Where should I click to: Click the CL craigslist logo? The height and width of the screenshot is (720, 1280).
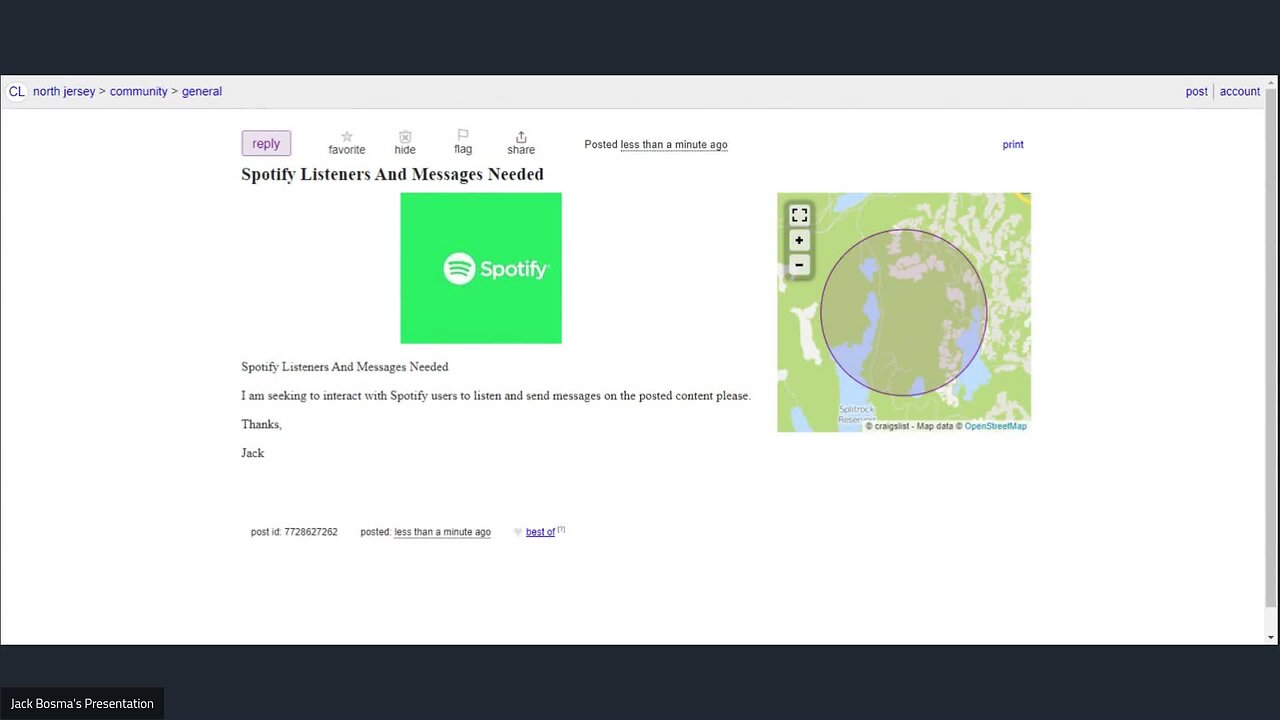coord(17,91)
